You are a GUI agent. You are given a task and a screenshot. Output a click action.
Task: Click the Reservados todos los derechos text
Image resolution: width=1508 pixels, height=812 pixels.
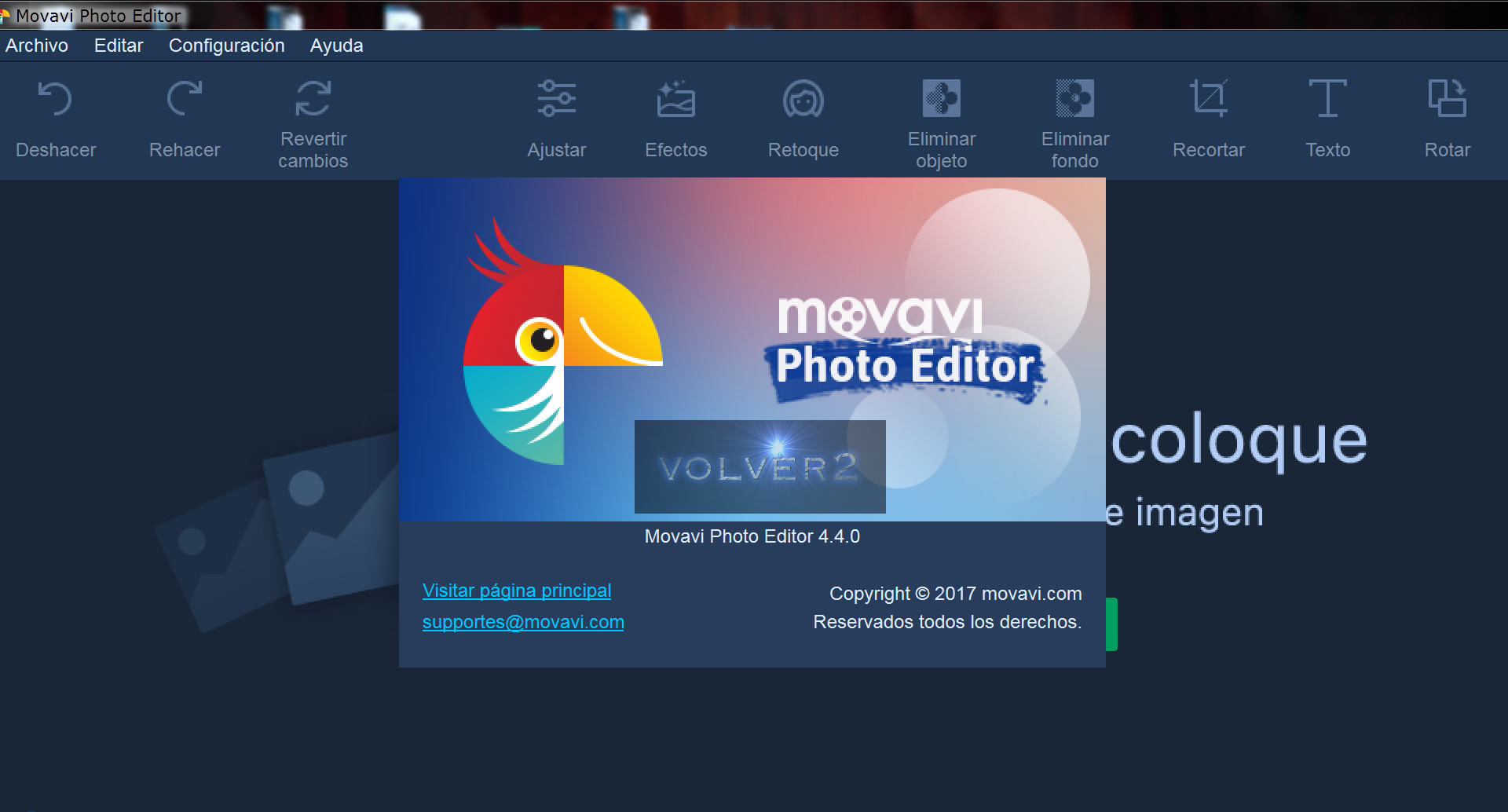click(947, 622)
